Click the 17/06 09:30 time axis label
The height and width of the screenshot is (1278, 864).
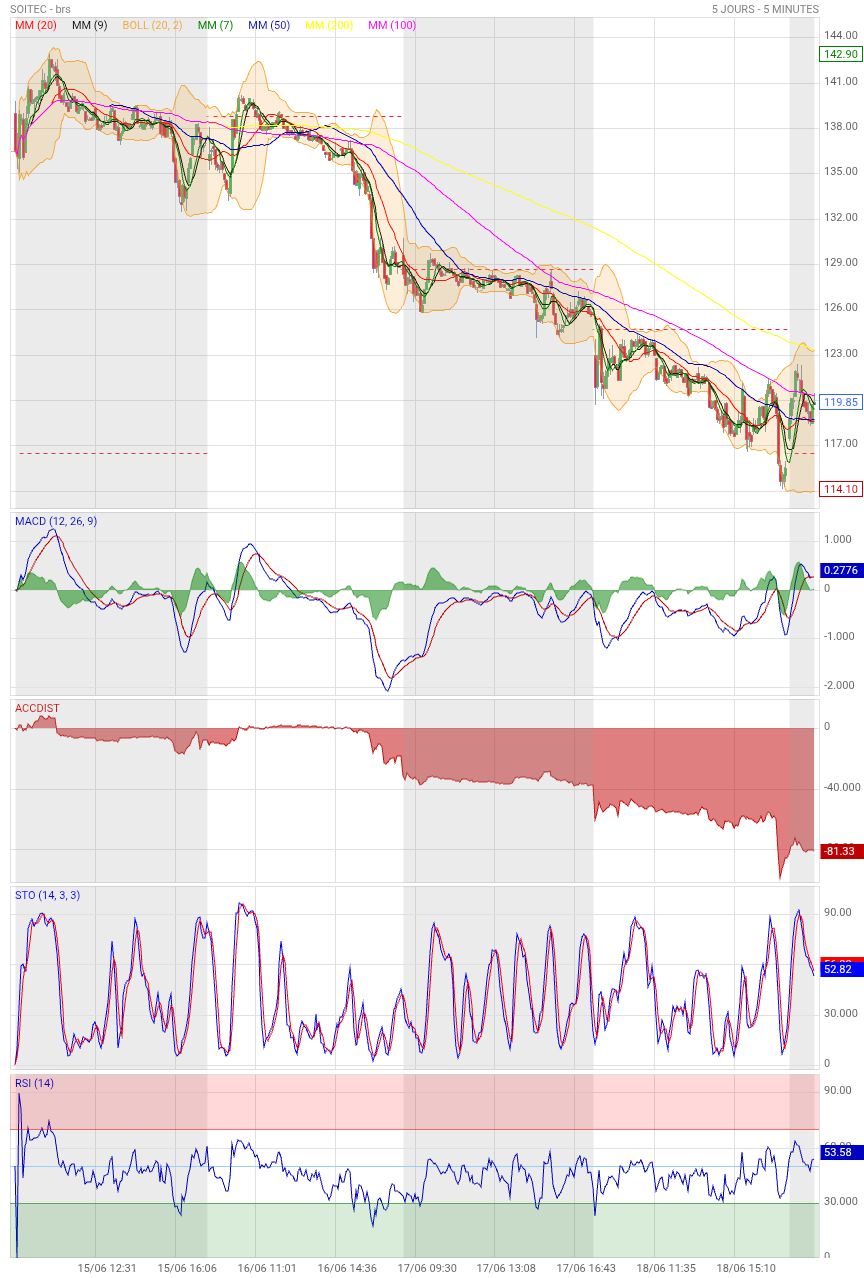coord(427,1268)
